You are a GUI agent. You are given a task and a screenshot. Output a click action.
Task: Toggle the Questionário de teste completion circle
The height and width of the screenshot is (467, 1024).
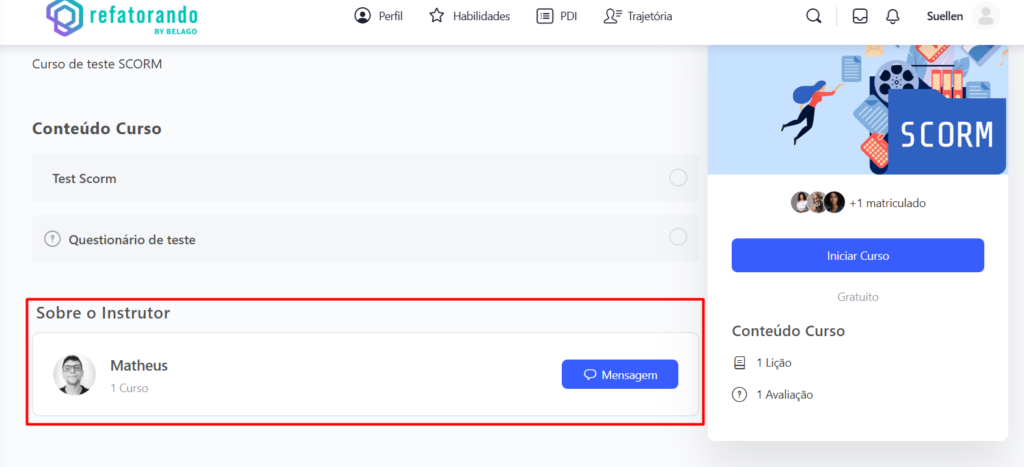(x=678, y=237)
